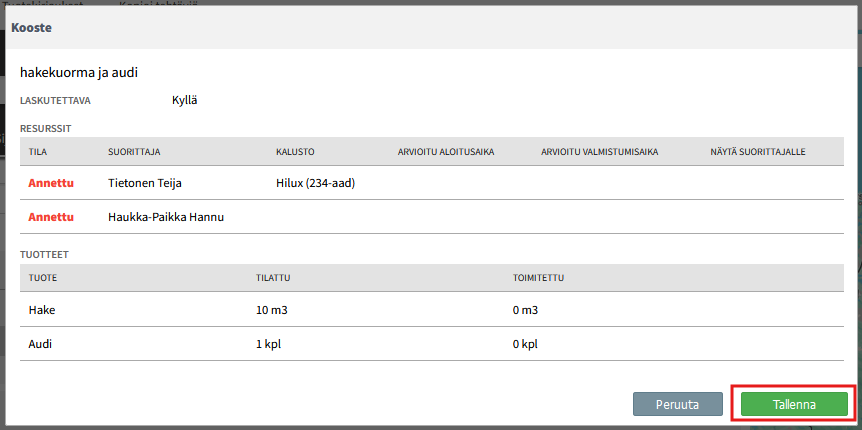Screen dimensions: 862x430
Task: Click the KALUSTO column header
Action: tap(295, 152)
